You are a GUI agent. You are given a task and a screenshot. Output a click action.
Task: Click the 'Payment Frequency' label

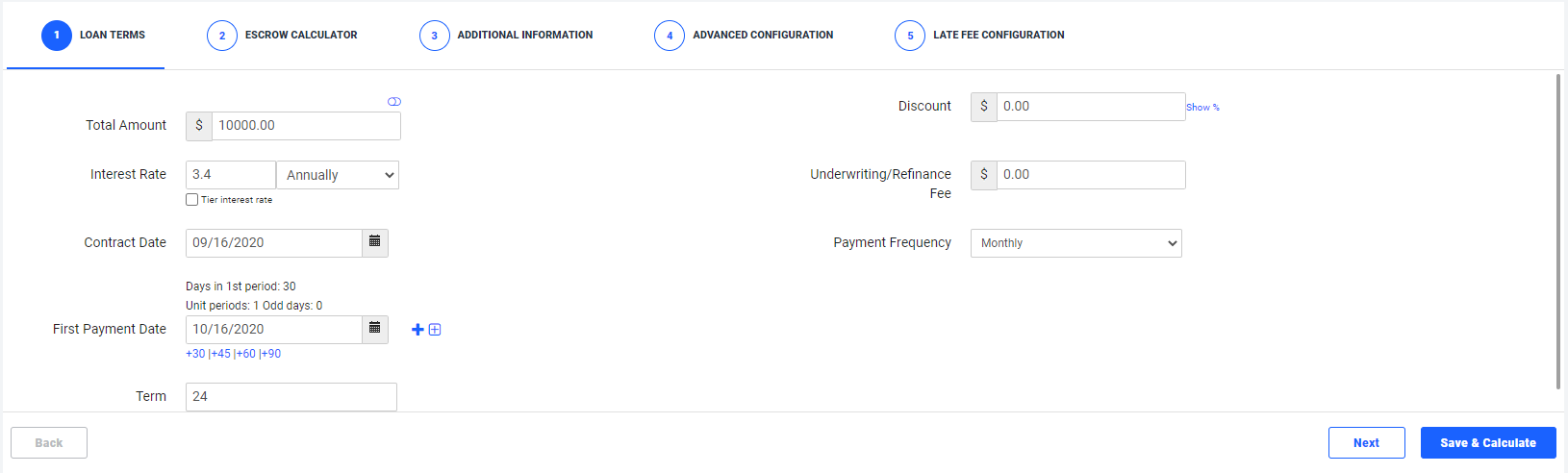pyautogui.click(x=892, y=242)
